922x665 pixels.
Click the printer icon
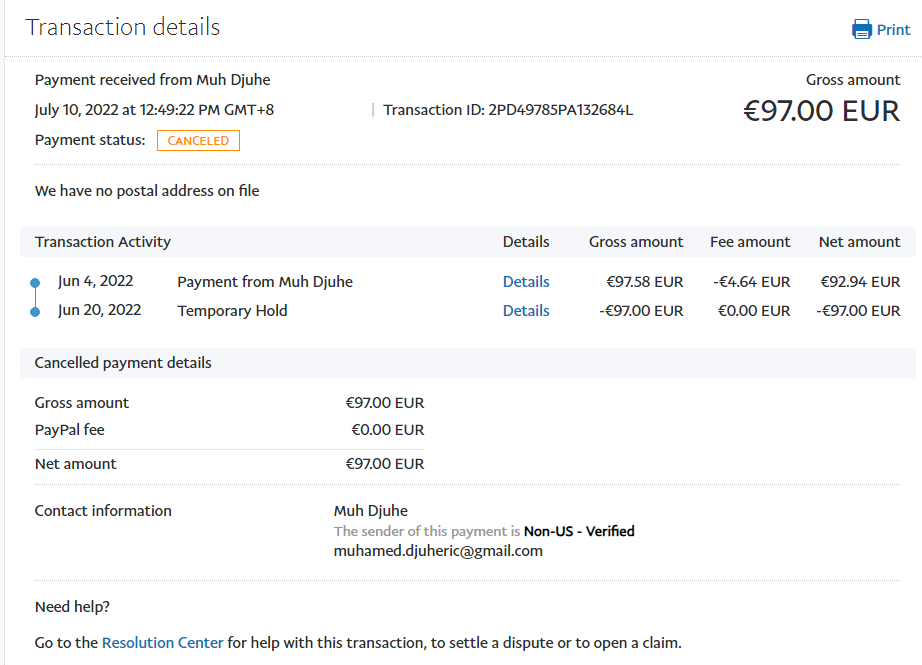pos(861,29)
